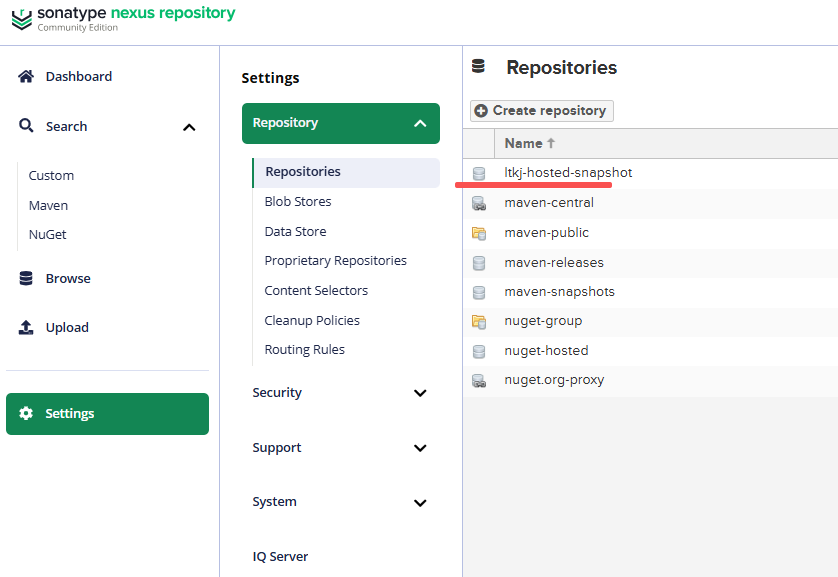The image size is (838, 577).
Task: Open the nuget-hosted repository
Action: point(546,350)
